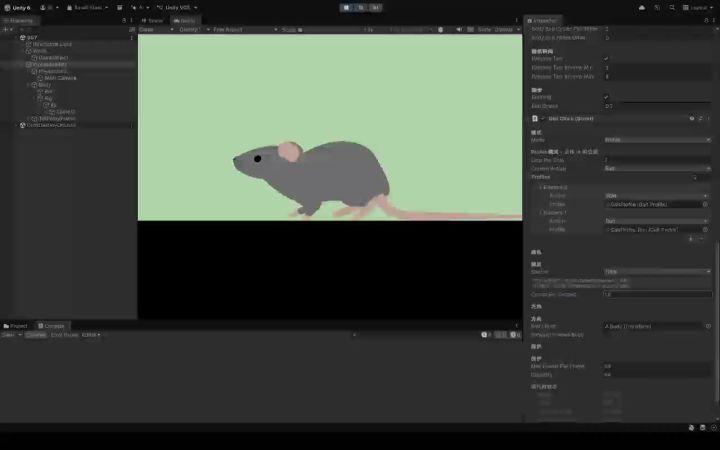This screenshot has height=450, width=720.
Task: Lock the Inspector panel with the lock icon
Action: coord(706,21)
